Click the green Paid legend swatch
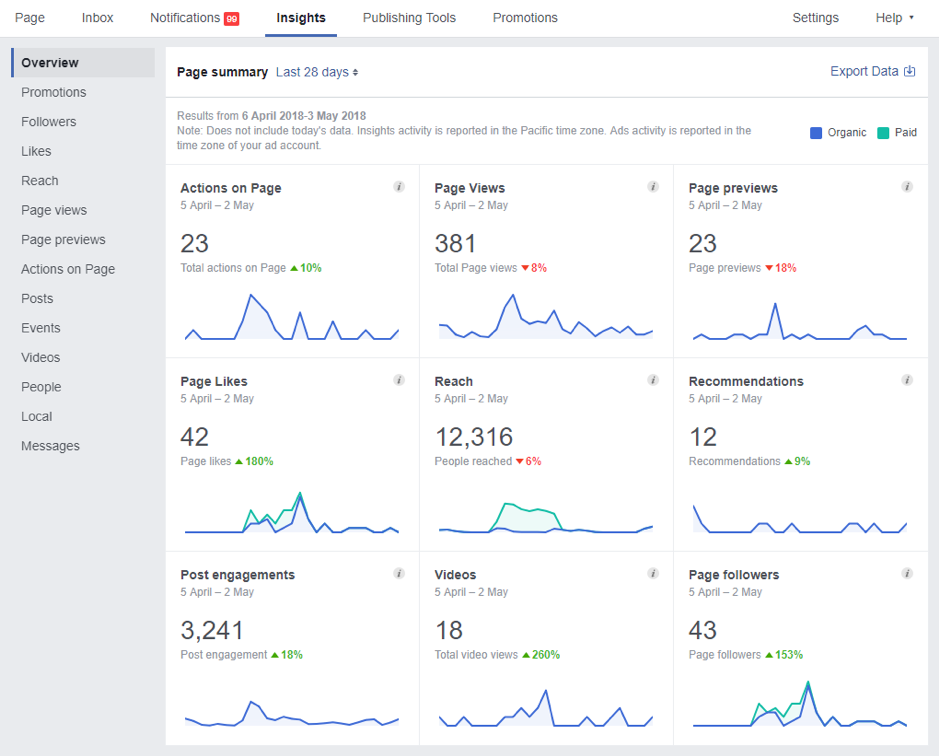This screenshot has height=756, width=939. [883, 132]
